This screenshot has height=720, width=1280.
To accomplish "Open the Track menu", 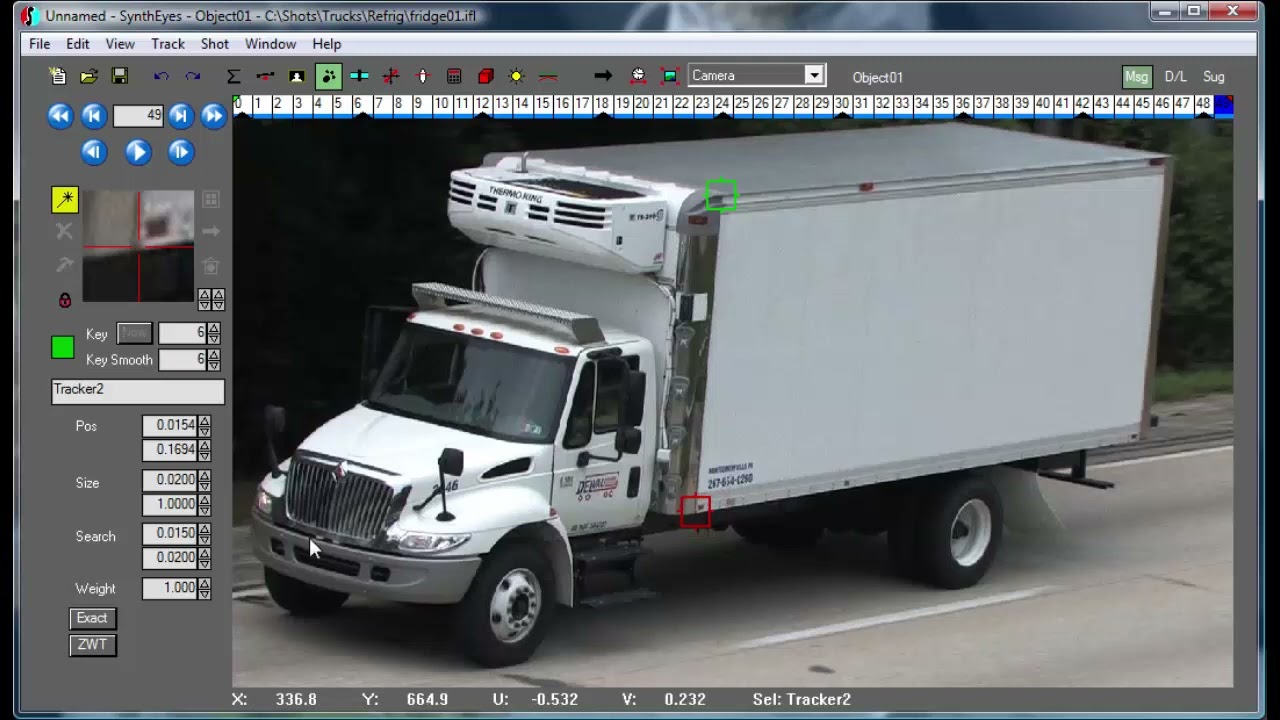I will point(168,44).
